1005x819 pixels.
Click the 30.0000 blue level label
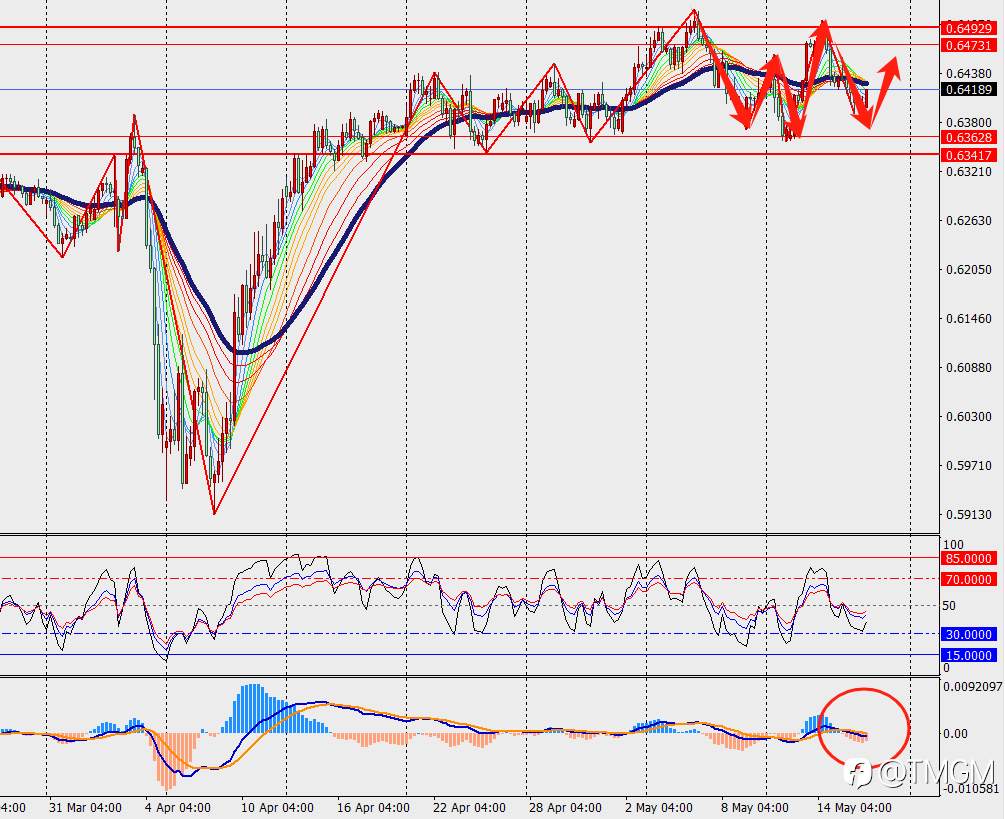968,634
